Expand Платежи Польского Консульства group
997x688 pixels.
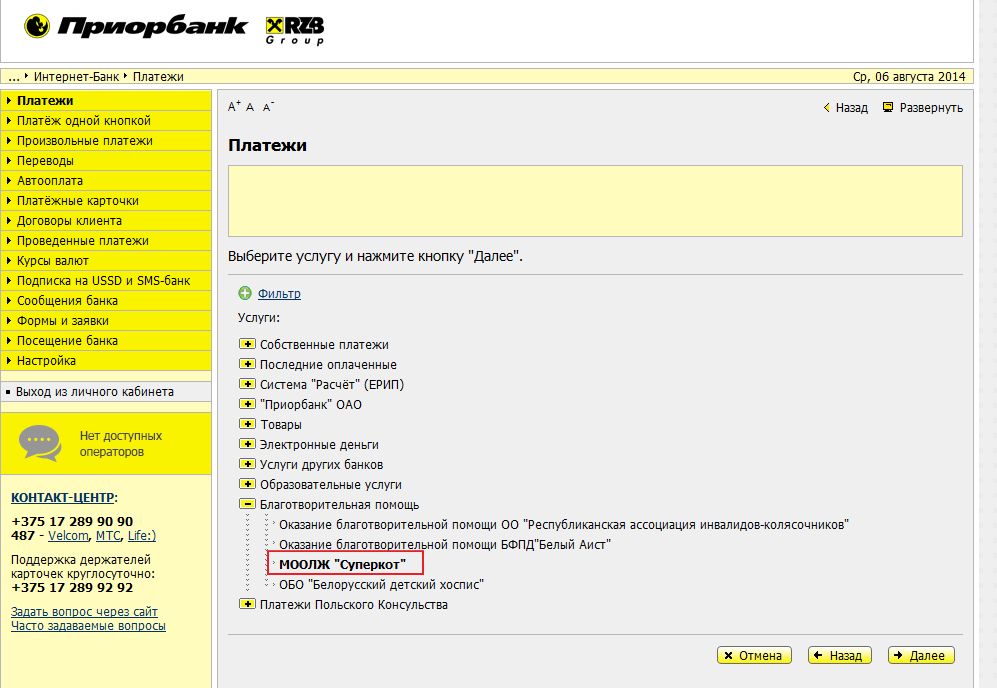(247, 604)
